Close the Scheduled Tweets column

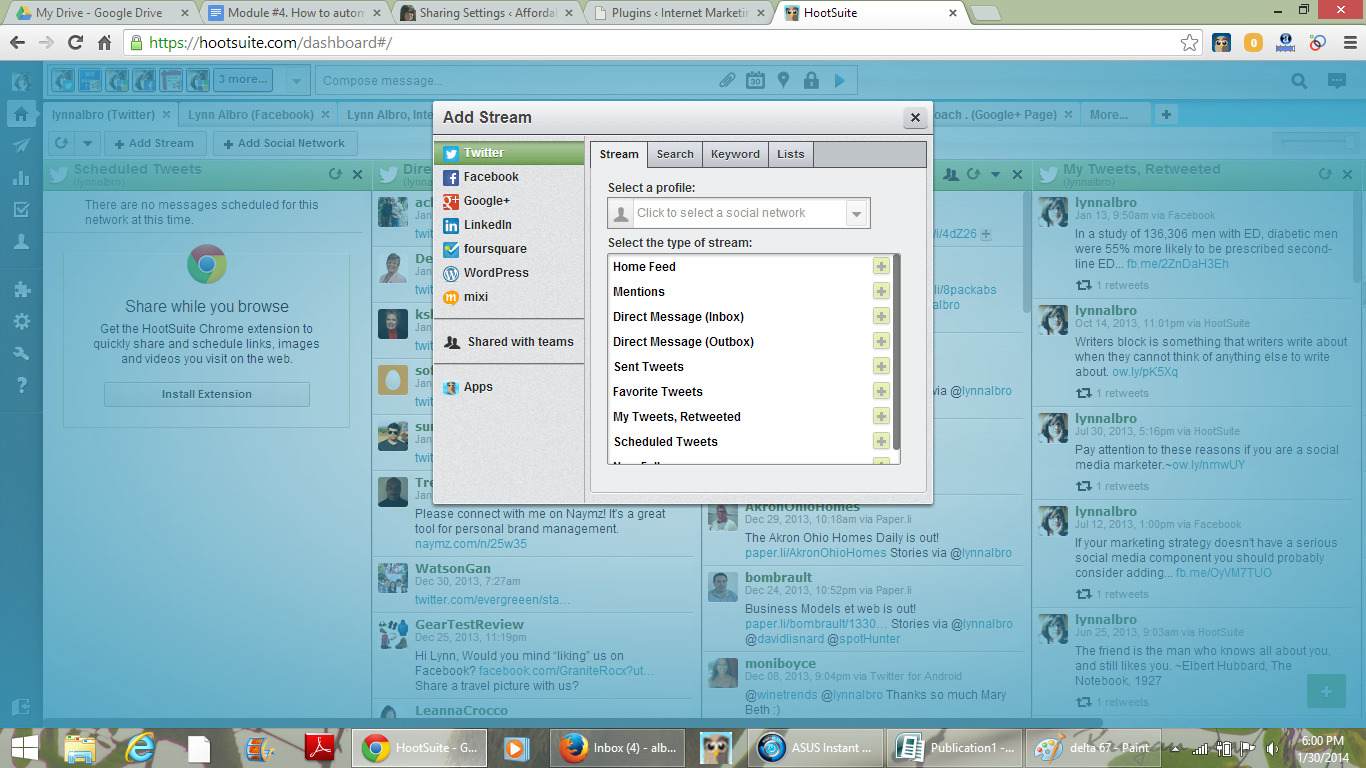(357, 174)
